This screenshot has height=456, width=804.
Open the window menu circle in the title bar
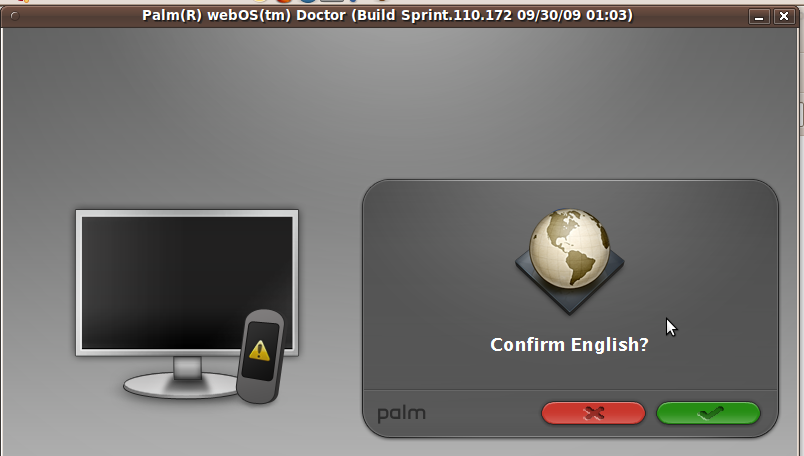coord(15,16)
